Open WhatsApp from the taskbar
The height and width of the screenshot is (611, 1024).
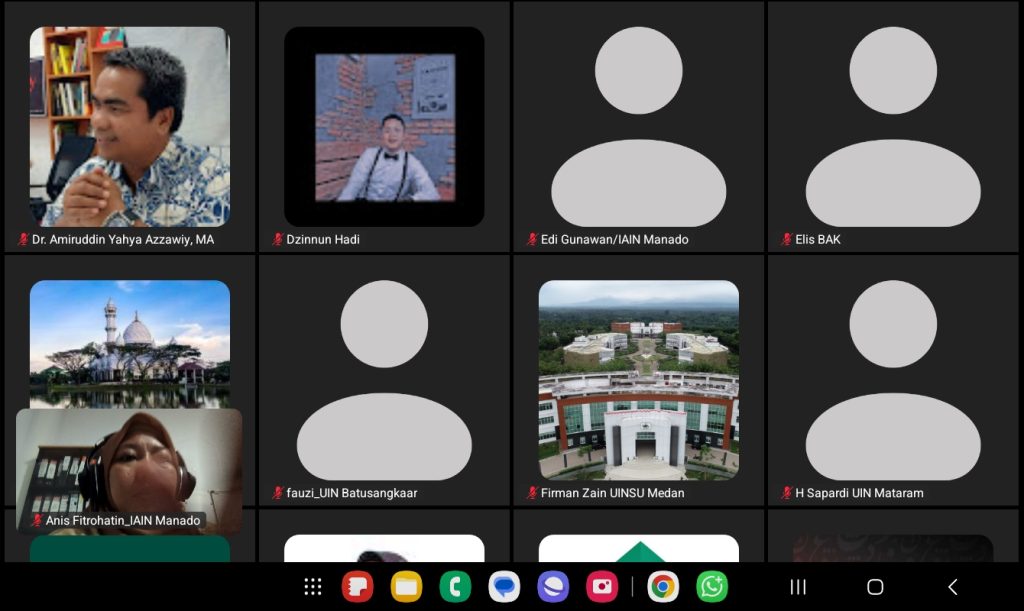tap(711, 587)
